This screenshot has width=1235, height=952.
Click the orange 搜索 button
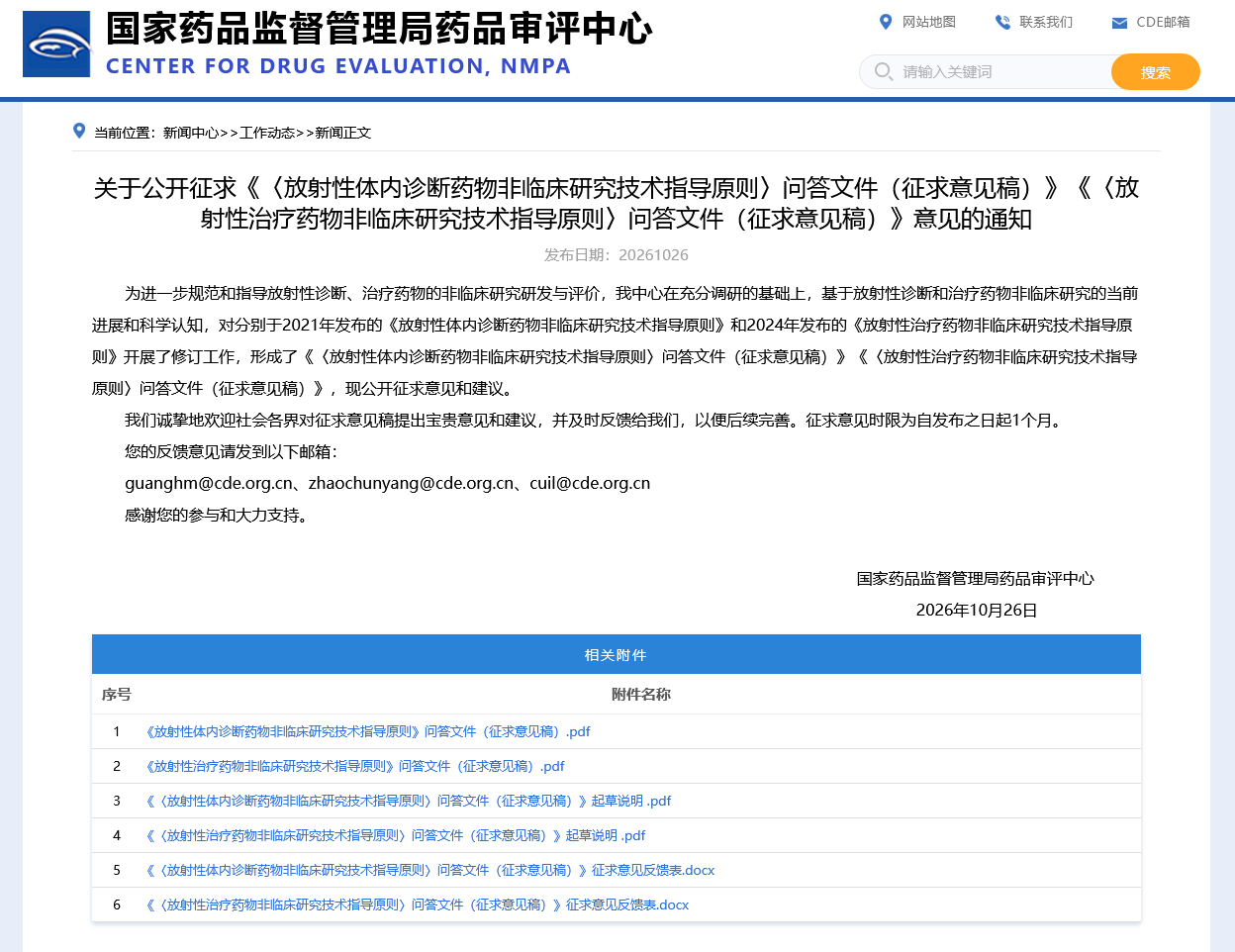coord(1156,72)
